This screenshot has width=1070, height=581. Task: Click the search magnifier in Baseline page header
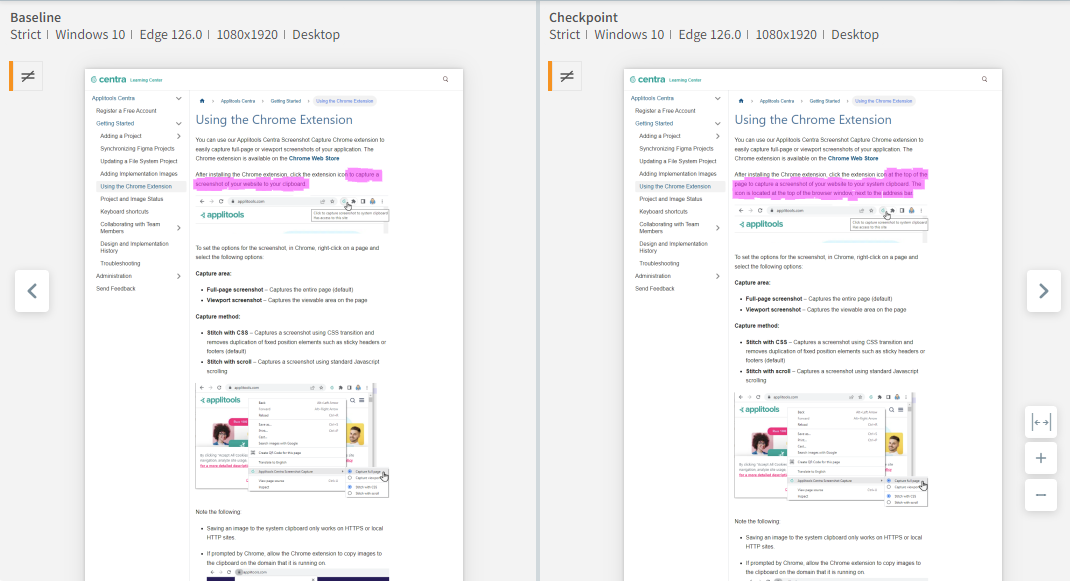[x=446, y=79]
